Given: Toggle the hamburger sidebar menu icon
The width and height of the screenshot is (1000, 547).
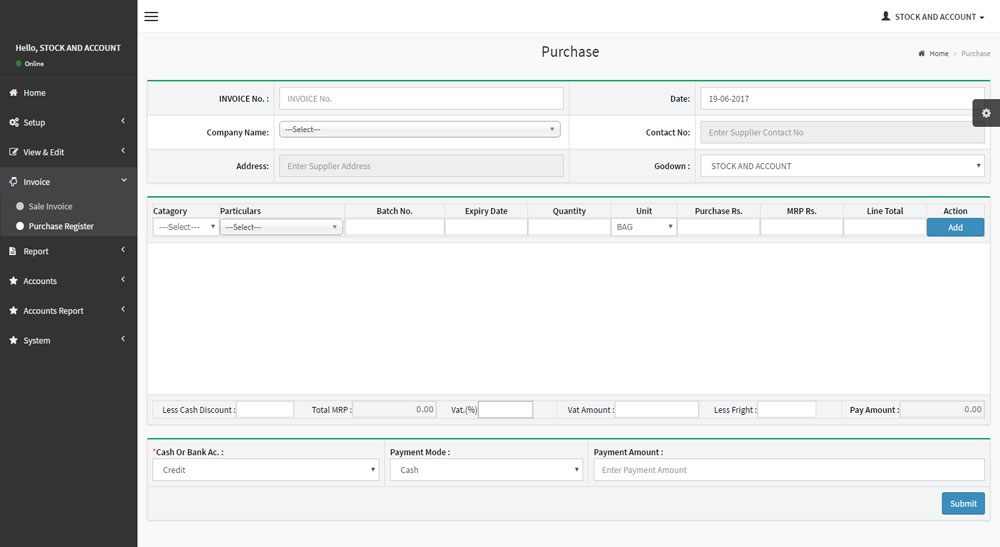Looking at the screenshot, I should 151,17.
